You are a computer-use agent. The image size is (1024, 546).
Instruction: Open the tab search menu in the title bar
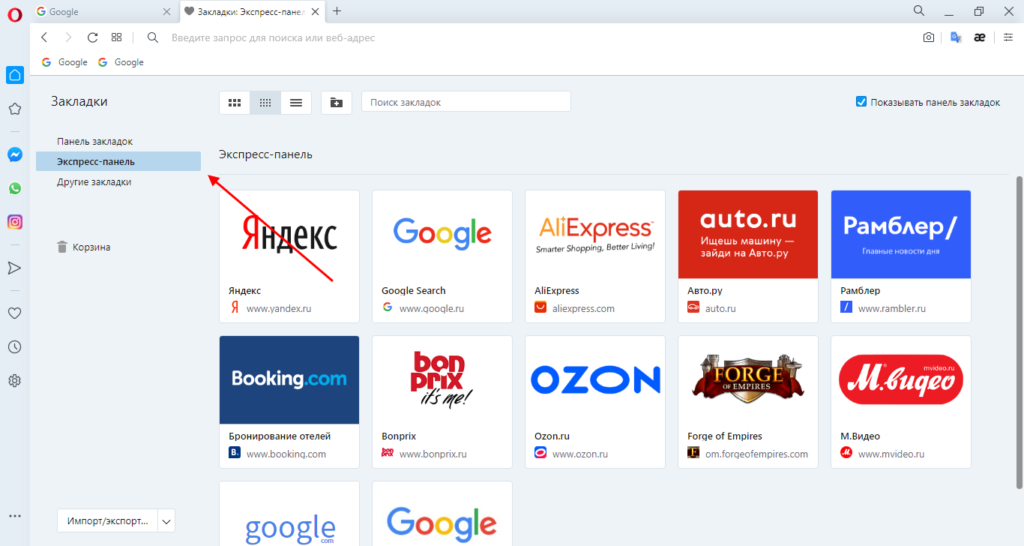click(x=918, y=11)
